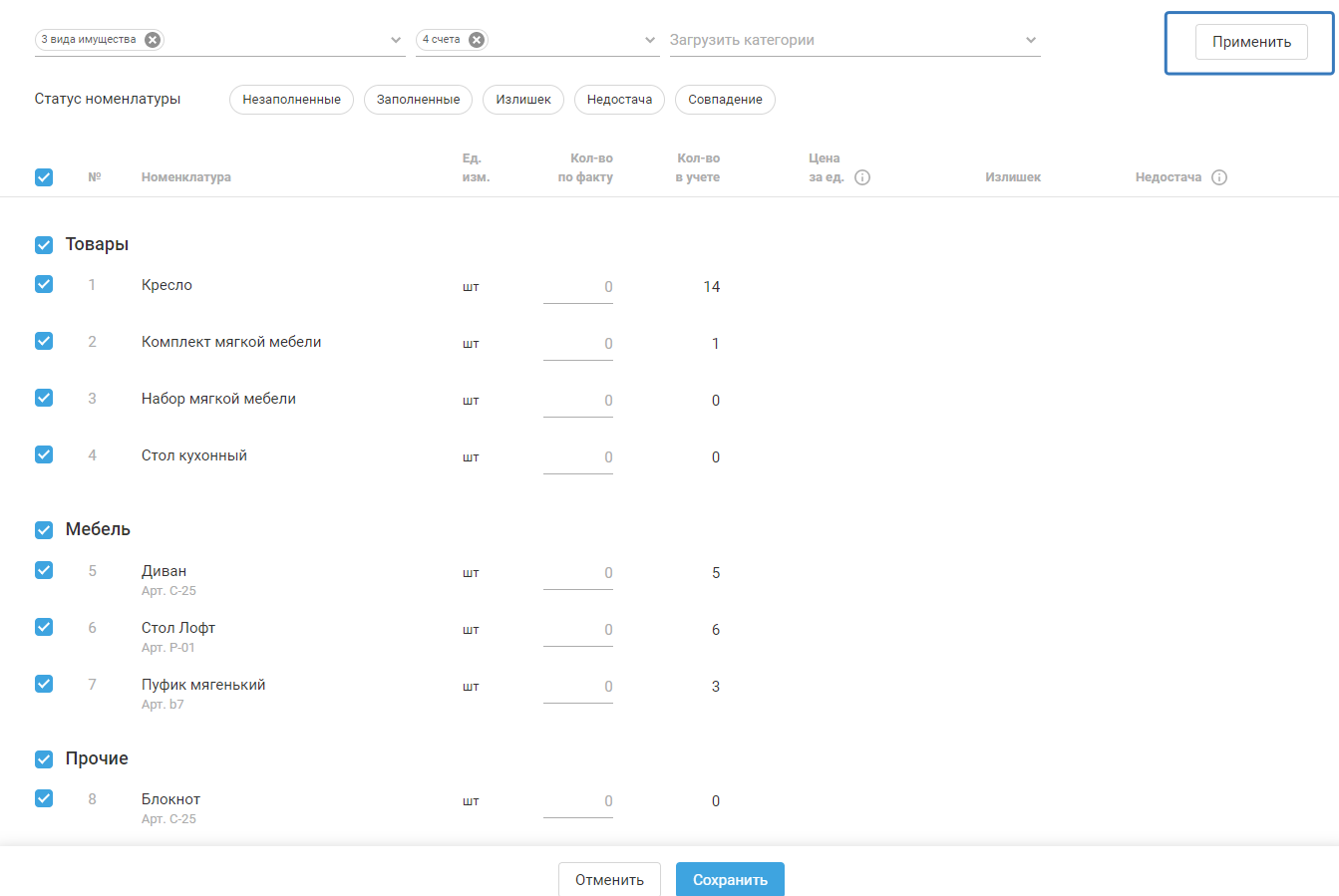Viewport: 1339px width, 896px height.
Task: Click the Применить button
Action: 1251,42
